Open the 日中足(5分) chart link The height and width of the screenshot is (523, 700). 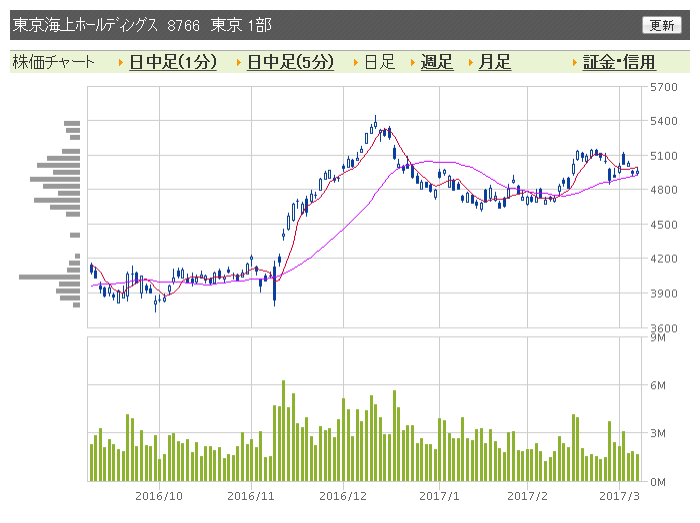pos(290,62)
